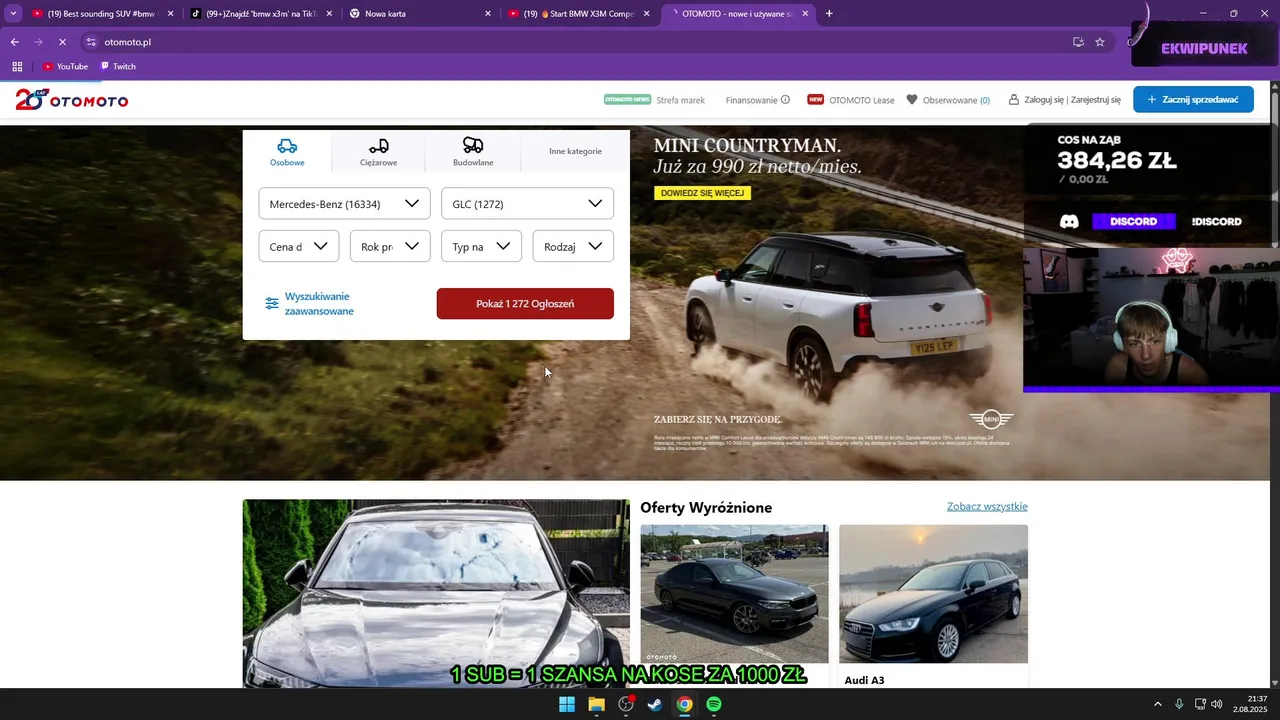Close the Nowa karta tab
This screenshot has width=1280, height=720.
488,14
